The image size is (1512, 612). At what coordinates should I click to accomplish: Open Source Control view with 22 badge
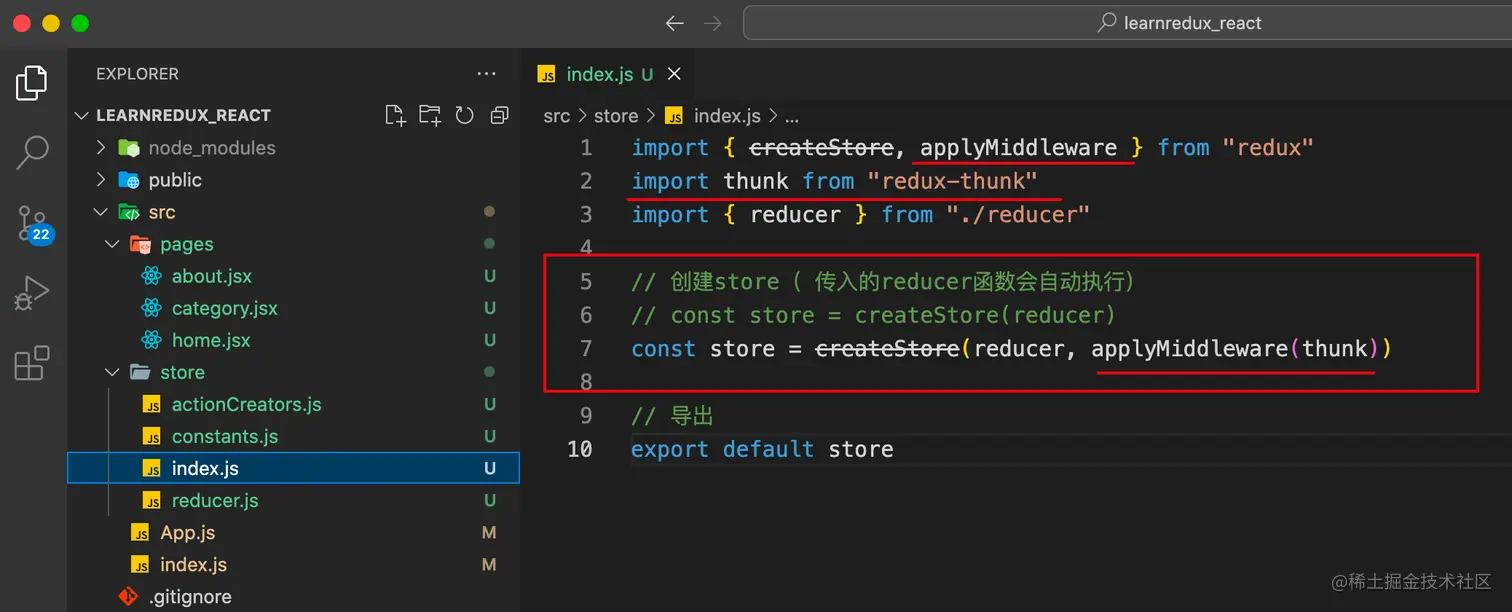(x=32, y=223)
